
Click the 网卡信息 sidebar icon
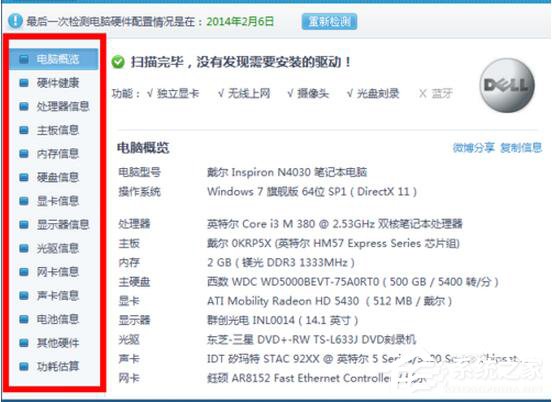click(24, 272)
